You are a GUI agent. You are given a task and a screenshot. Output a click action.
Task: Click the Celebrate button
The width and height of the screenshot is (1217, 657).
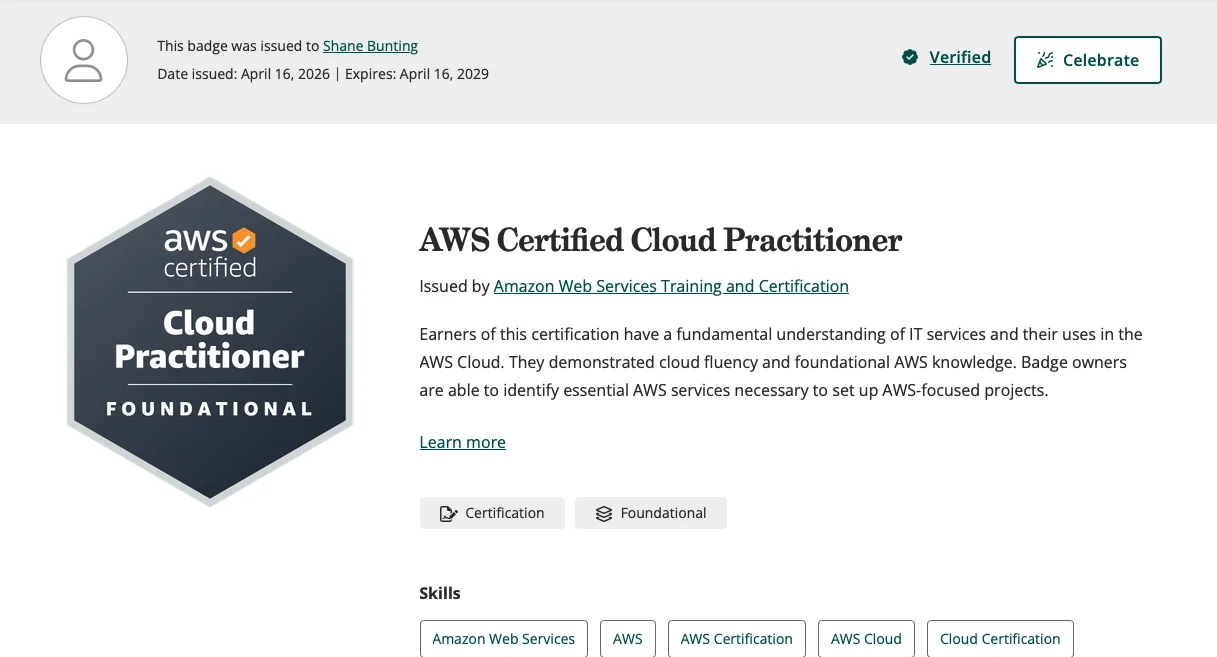(x=1088, y=60)
